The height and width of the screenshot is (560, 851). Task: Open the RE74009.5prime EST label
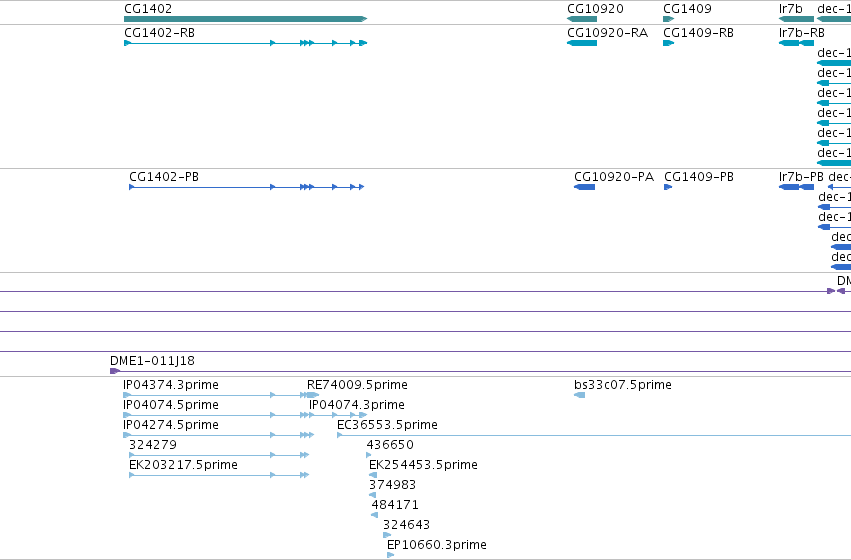click(x=357, y=385)
